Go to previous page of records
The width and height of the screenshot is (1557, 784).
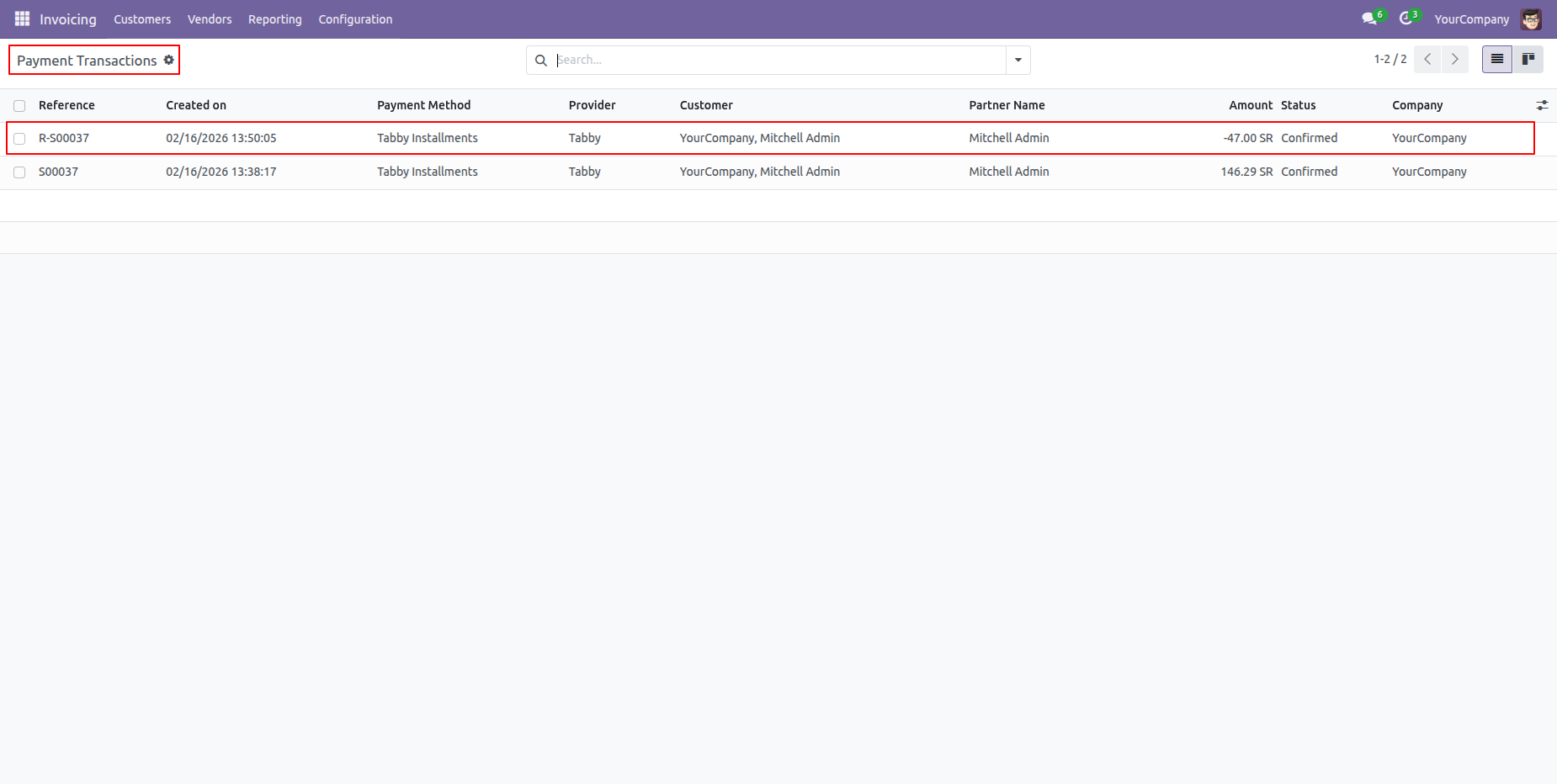(1427, 60)
